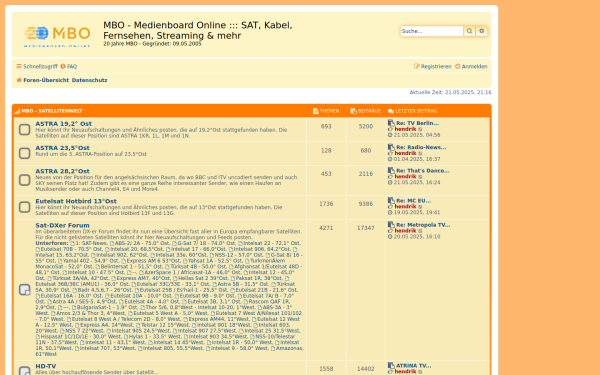Image resolution: width=600 pixels, height=375 pixels.
Task: Click view-latest-post icon after hendrik in ASTRA 23,5° row
Action: [x=421, y=153]
